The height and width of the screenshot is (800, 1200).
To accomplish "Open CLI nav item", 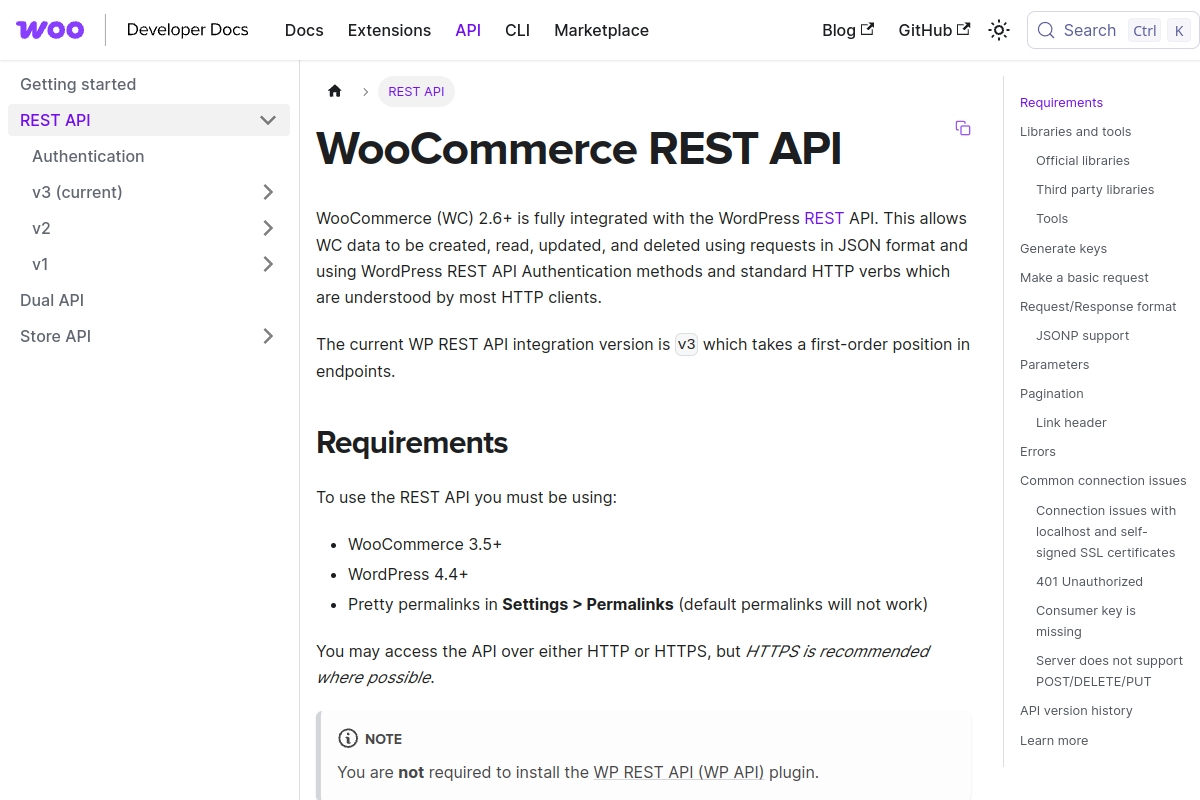I will click(x=517, y=30).
